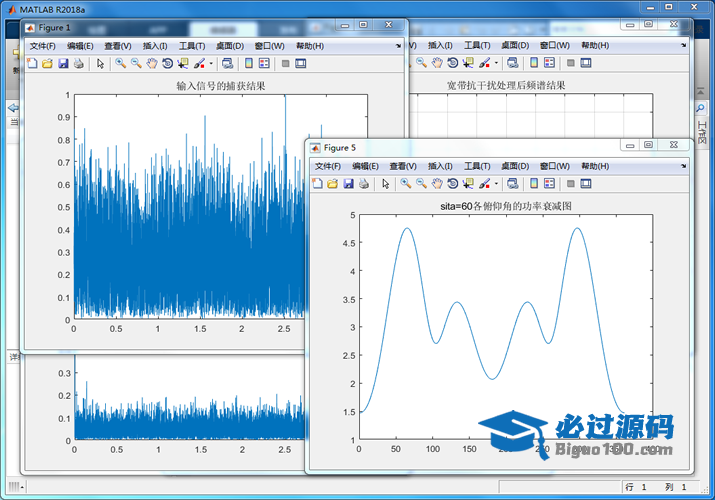Hide Plot Tools icon in Figure 5
The image size is (715, 500).
click(570, 184)
